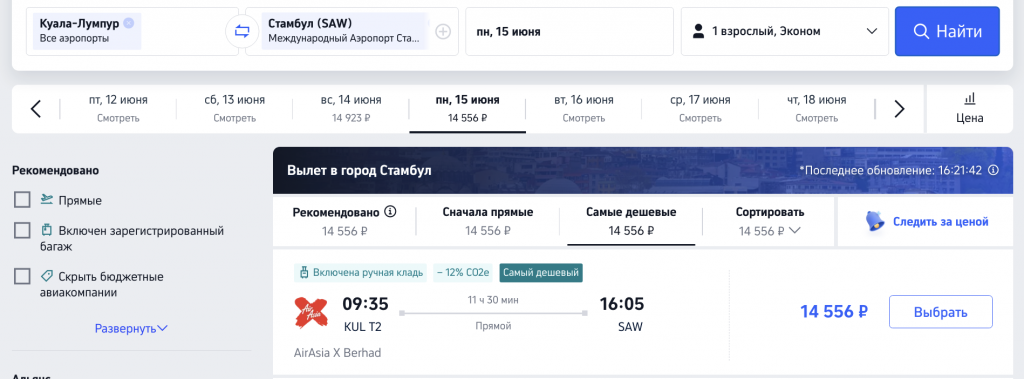Image resolution: width=1024 pixels, height=379 pixels.
Task: Click the bell Следить за ценой
Action: tap(927, 222)
